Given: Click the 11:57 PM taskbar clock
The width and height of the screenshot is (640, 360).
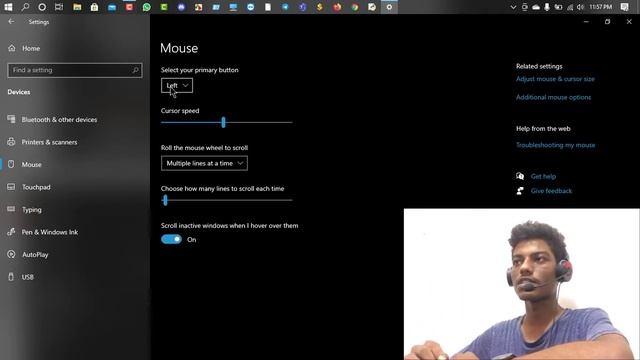Looking at the screenshot, I should [x=601, y=7].
